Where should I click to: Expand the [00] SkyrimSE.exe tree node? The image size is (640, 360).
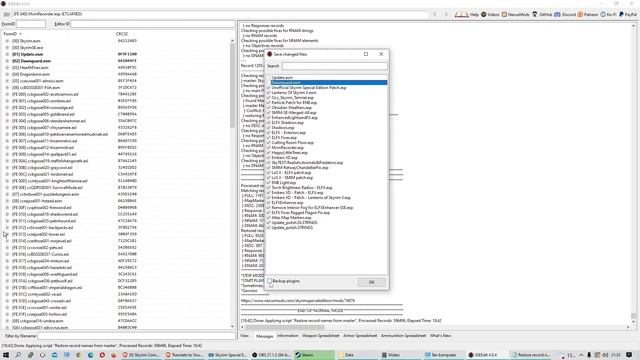pos(7,47)
